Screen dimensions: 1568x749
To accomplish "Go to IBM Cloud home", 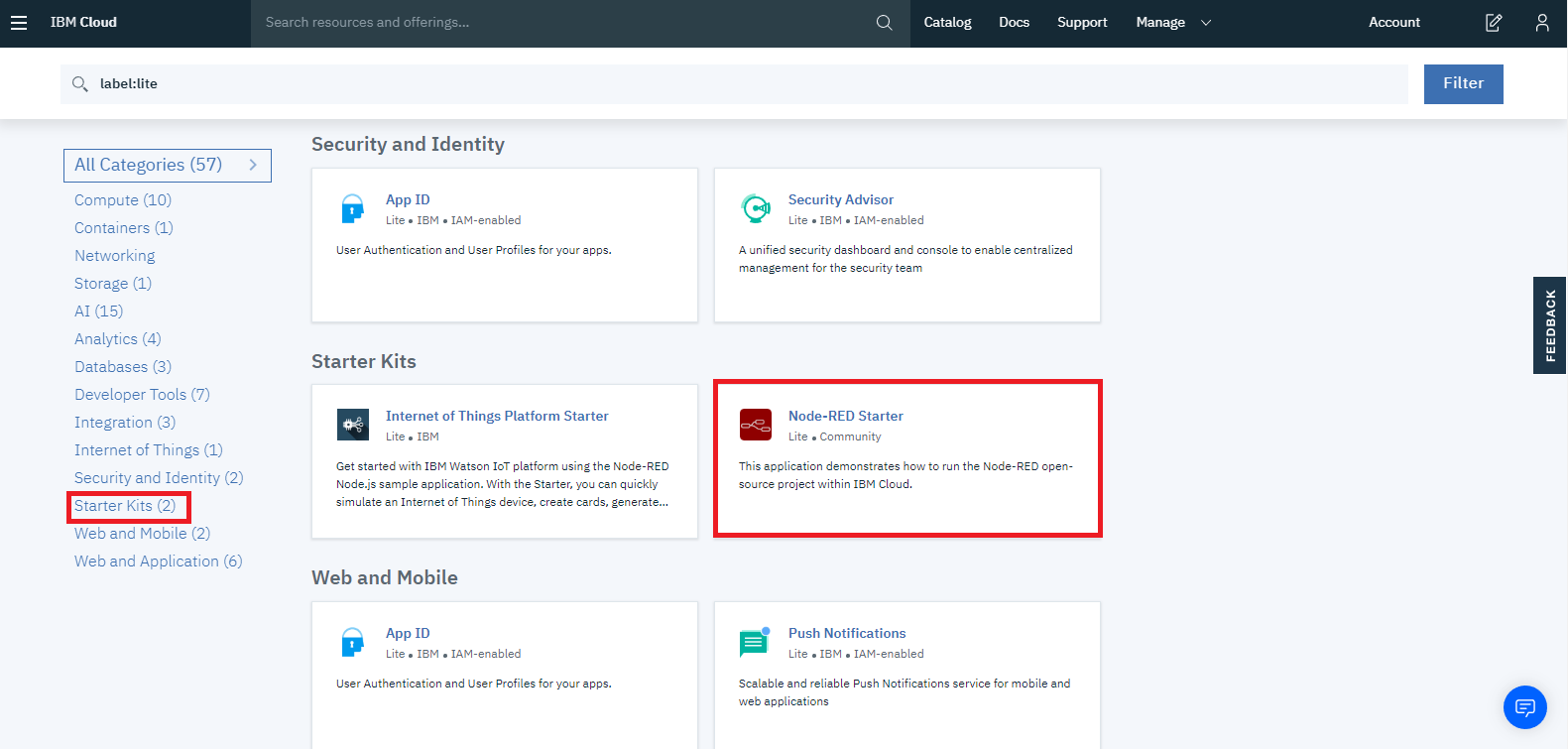I will pyautogui.click(x=83, y=23).
